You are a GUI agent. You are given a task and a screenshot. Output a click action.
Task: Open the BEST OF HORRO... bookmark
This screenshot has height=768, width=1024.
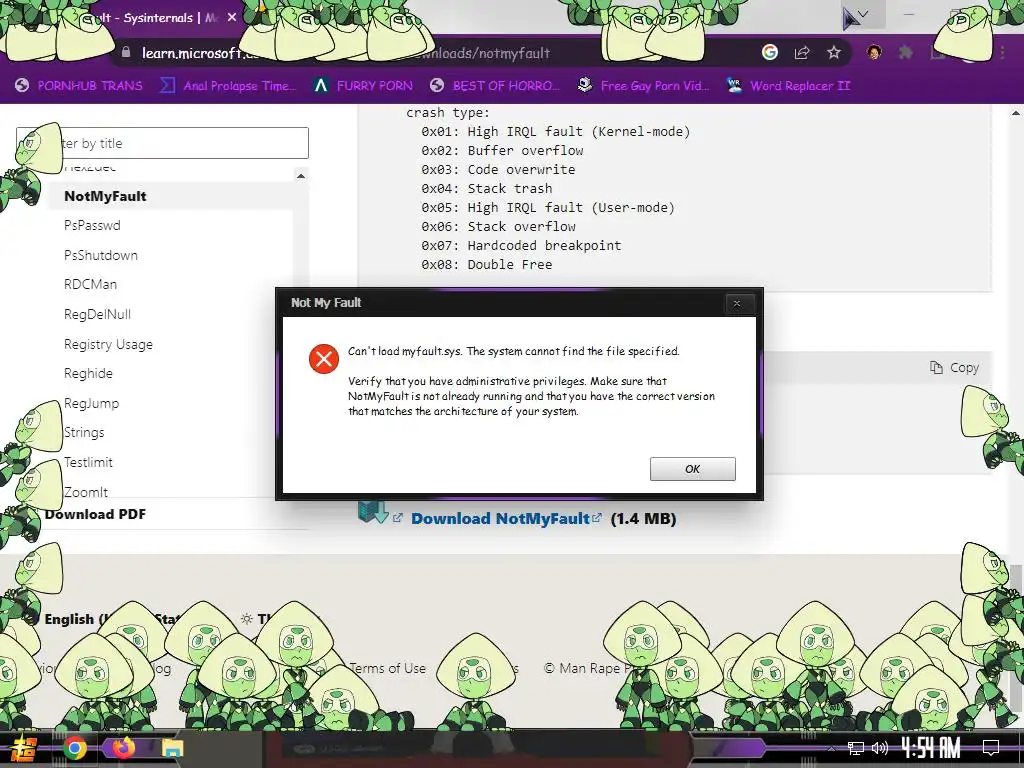click(x=495, y=86)
